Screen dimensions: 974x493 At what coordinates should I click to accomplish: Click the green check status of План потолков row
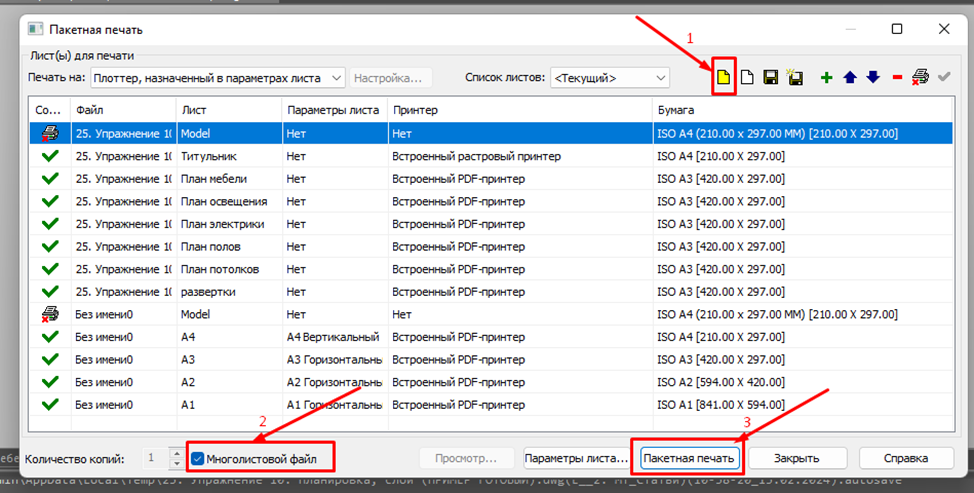coord(50,269)
